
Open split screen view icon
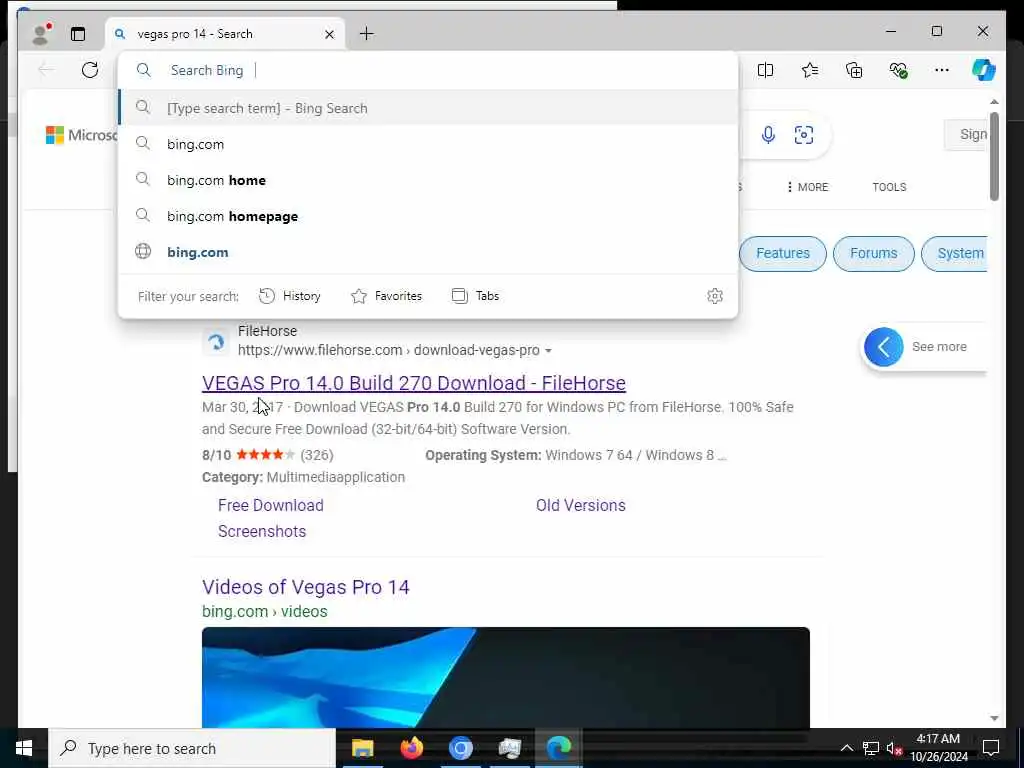pos(765,70)
